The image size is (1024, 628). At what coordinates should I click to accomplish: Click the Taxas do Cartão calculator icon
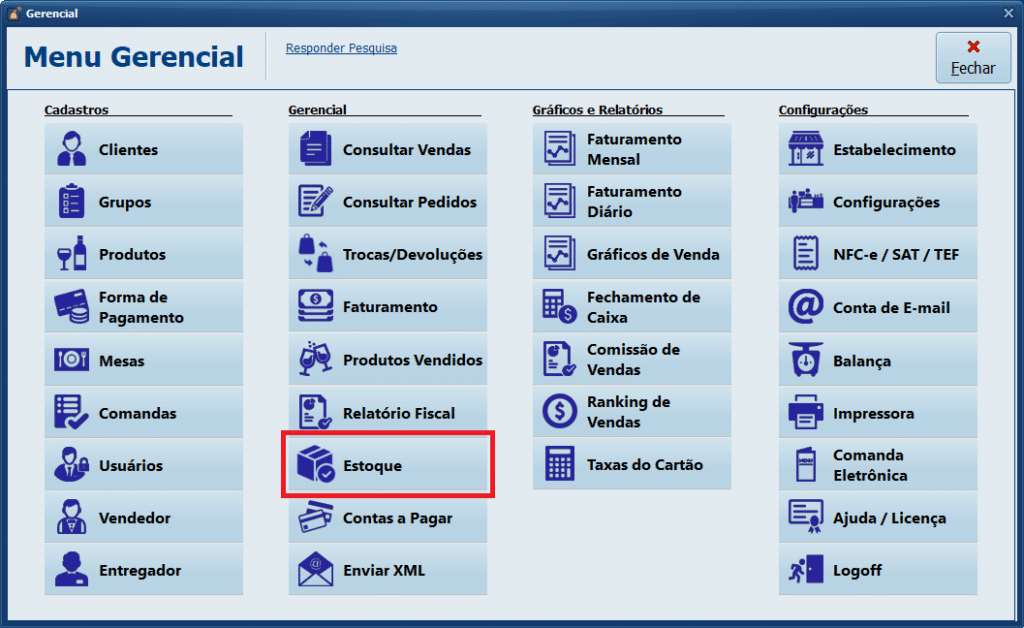[x=560, y=465]
